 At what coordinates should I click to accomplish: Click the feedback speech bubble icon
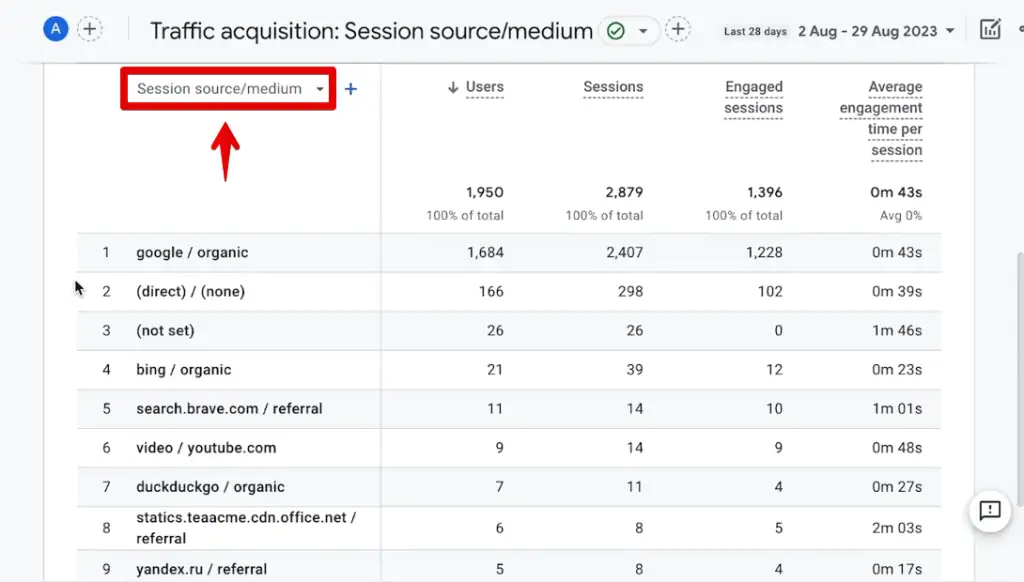[x=989, y=512]
